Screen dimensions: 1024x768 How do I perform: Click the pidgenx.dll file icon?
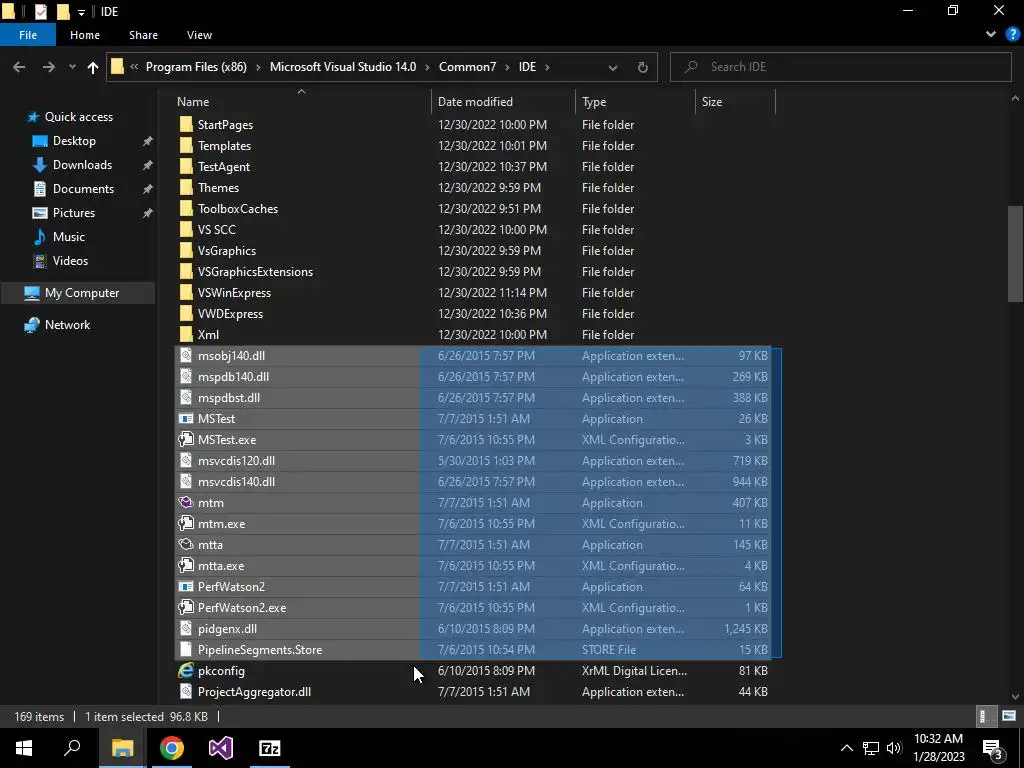tap(186, 629)
